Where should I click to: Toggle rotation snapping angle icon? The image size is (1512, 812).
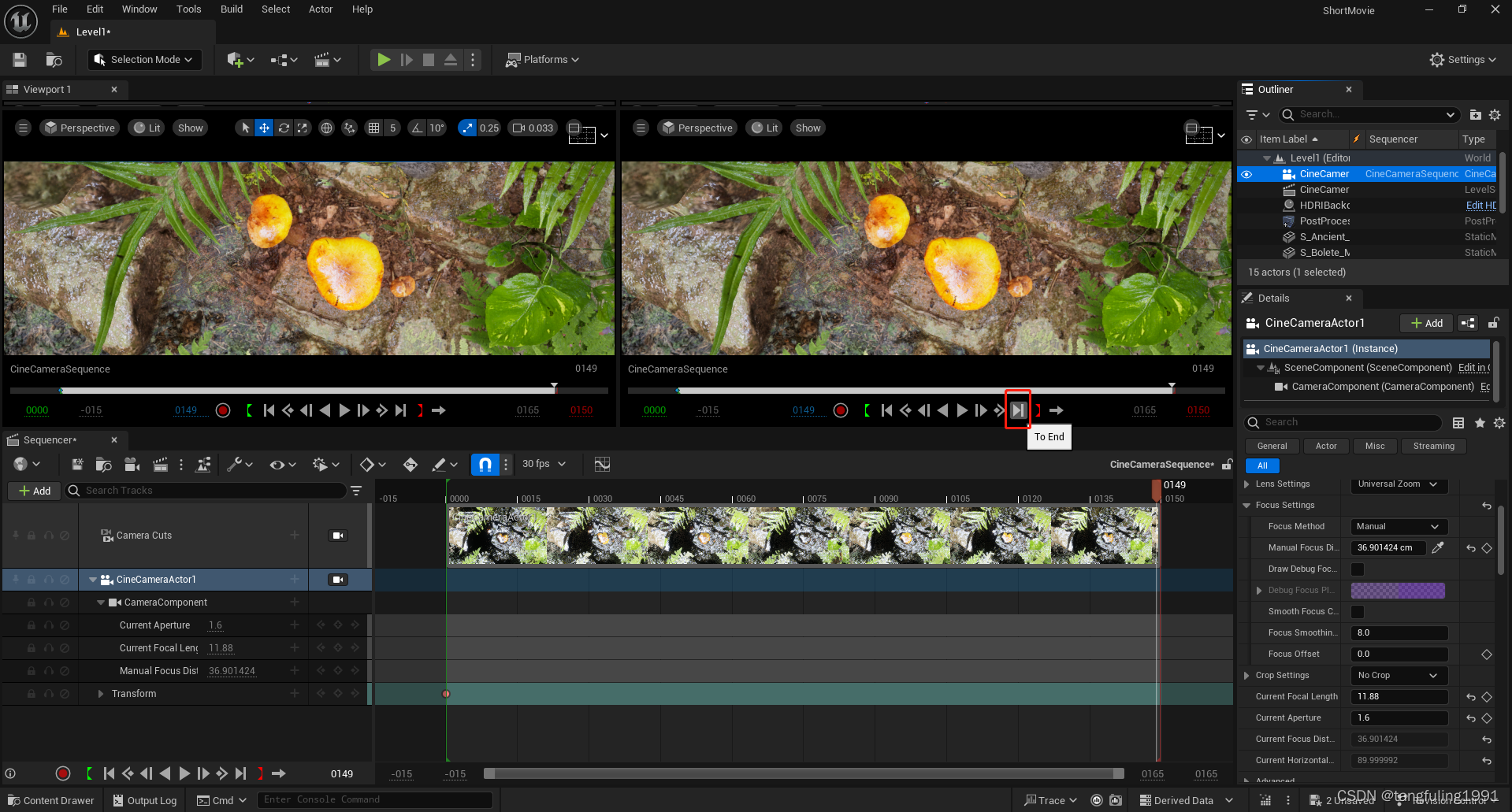pyautogui.click(x=418, y=128)
